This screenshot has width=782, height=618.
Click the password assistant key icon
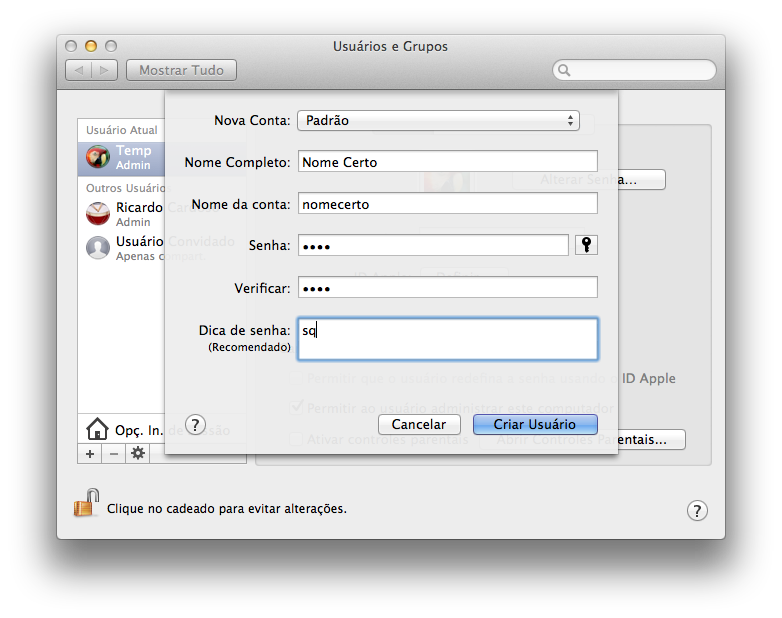coord(587,245)
